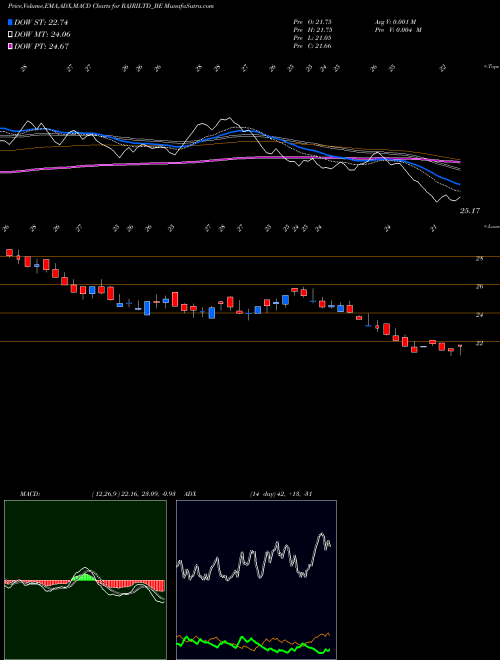
Task: Click the 24 price axis label
Action: tap(479, 315)
